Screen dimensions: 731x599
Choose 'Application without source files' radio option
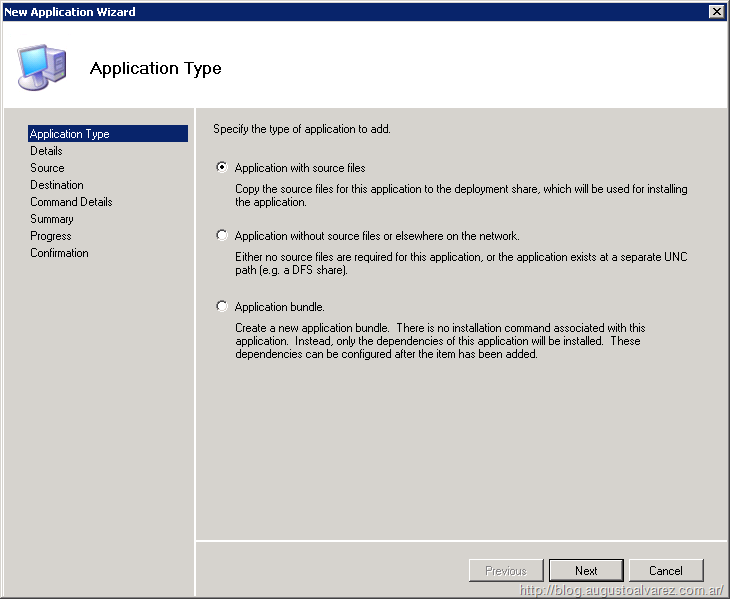click(222, 236)
